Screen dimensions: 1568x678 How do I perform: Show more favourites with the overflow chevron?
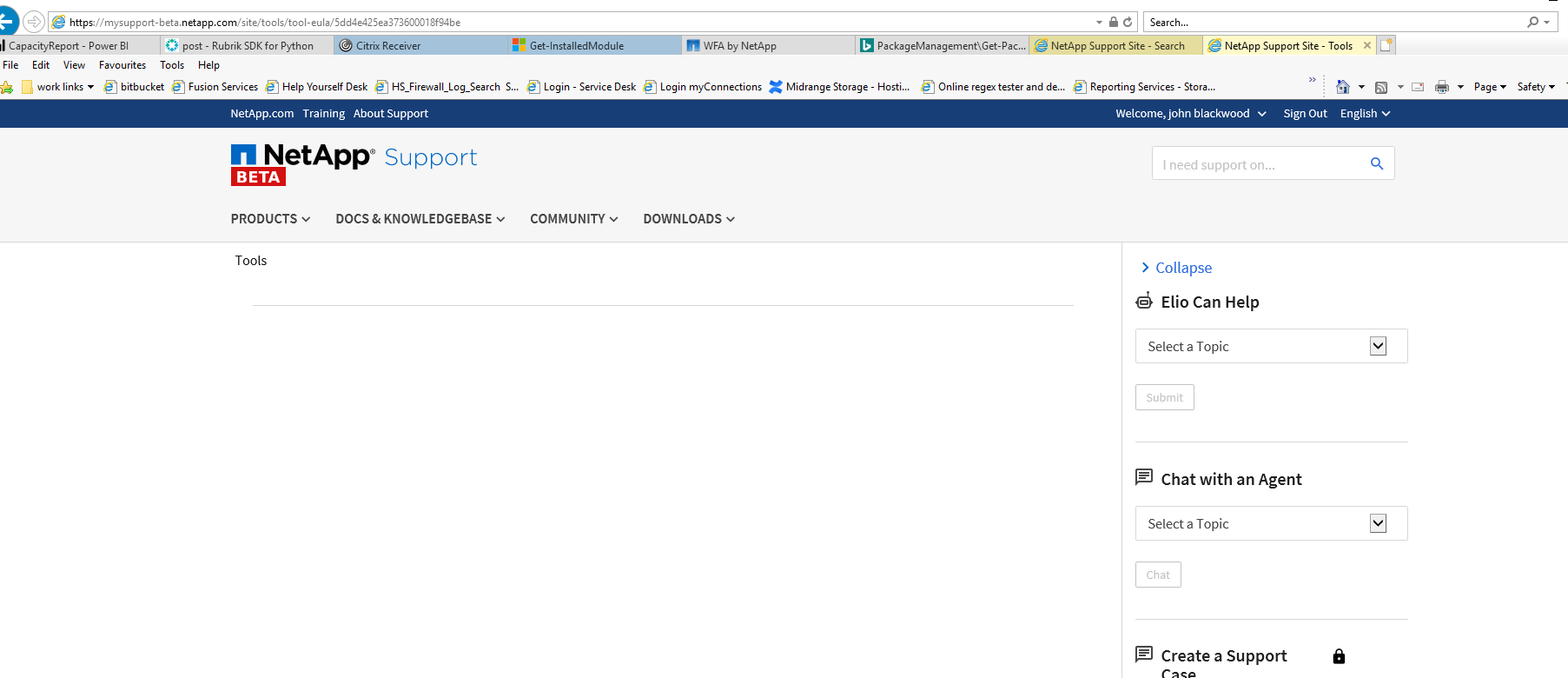(x=1313, y=80)
